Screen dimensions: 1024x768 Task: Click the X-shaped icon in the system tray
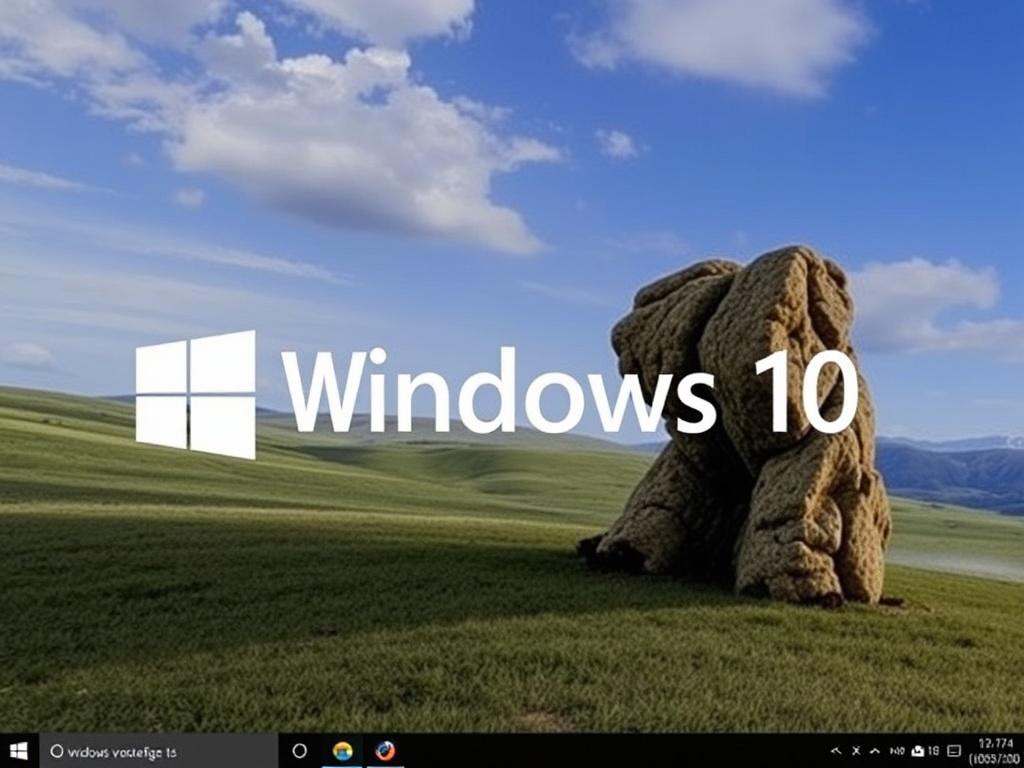coord(856,750)
